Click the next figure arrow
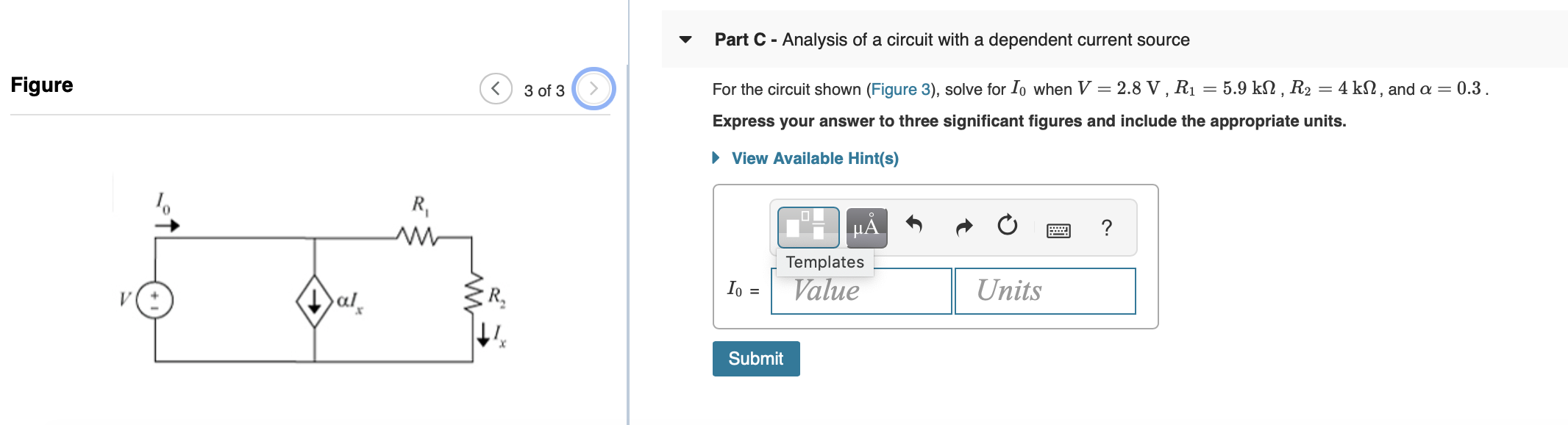1568x425 pixels. (x=592, y=89)
